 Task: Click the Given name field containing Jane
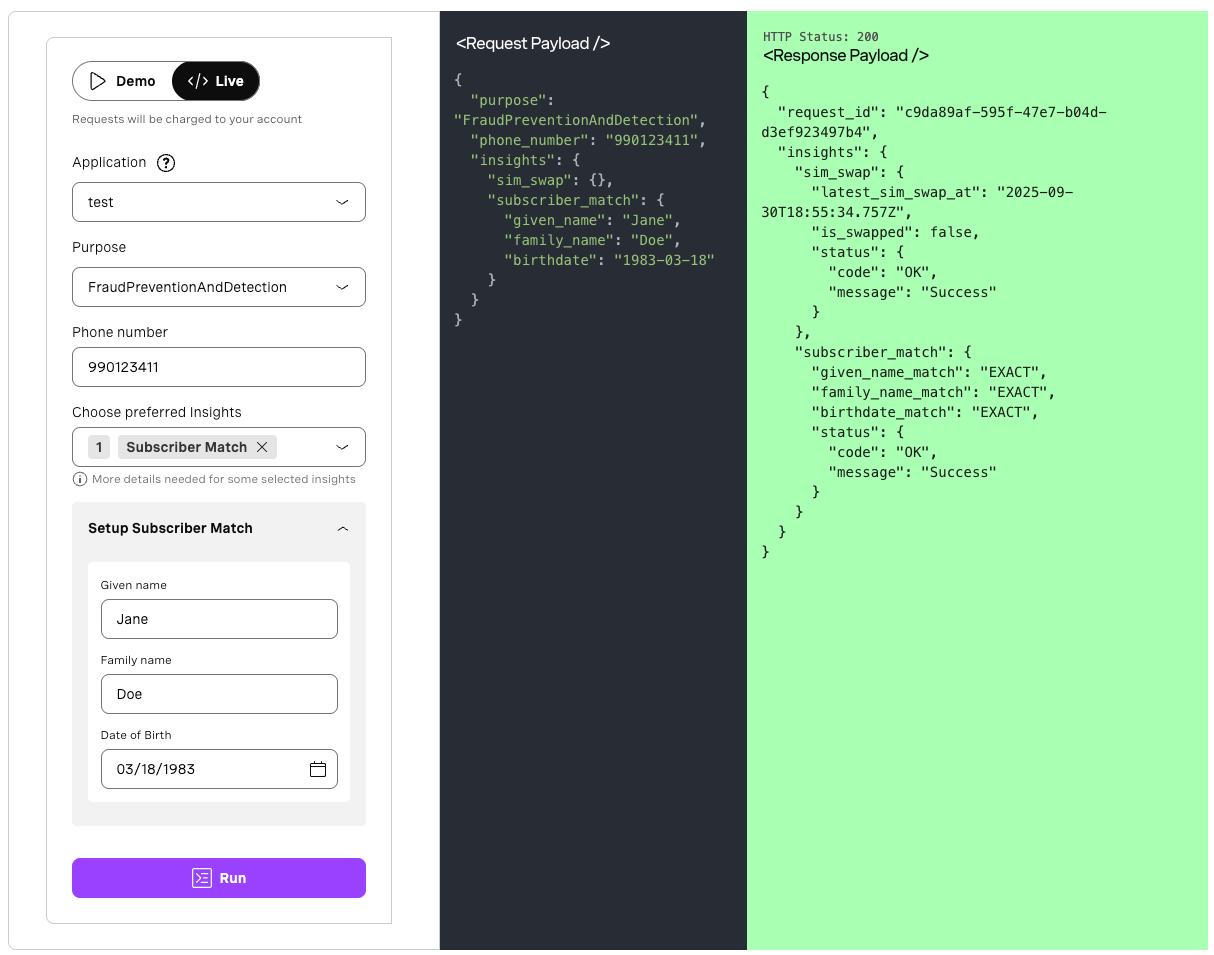[219, 618]
